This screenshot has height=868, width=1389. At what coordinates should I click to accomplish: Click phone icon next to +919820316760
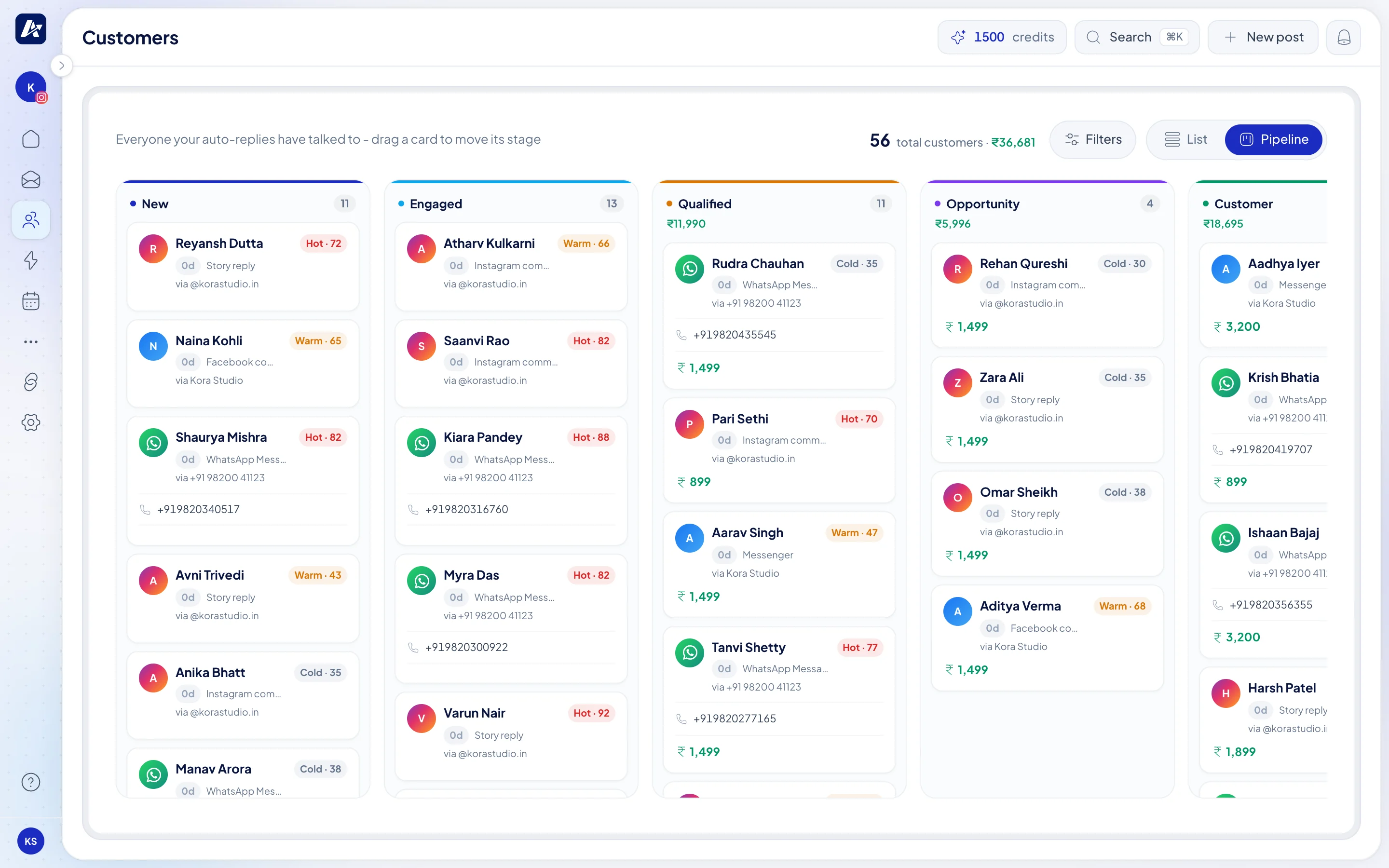413,509
